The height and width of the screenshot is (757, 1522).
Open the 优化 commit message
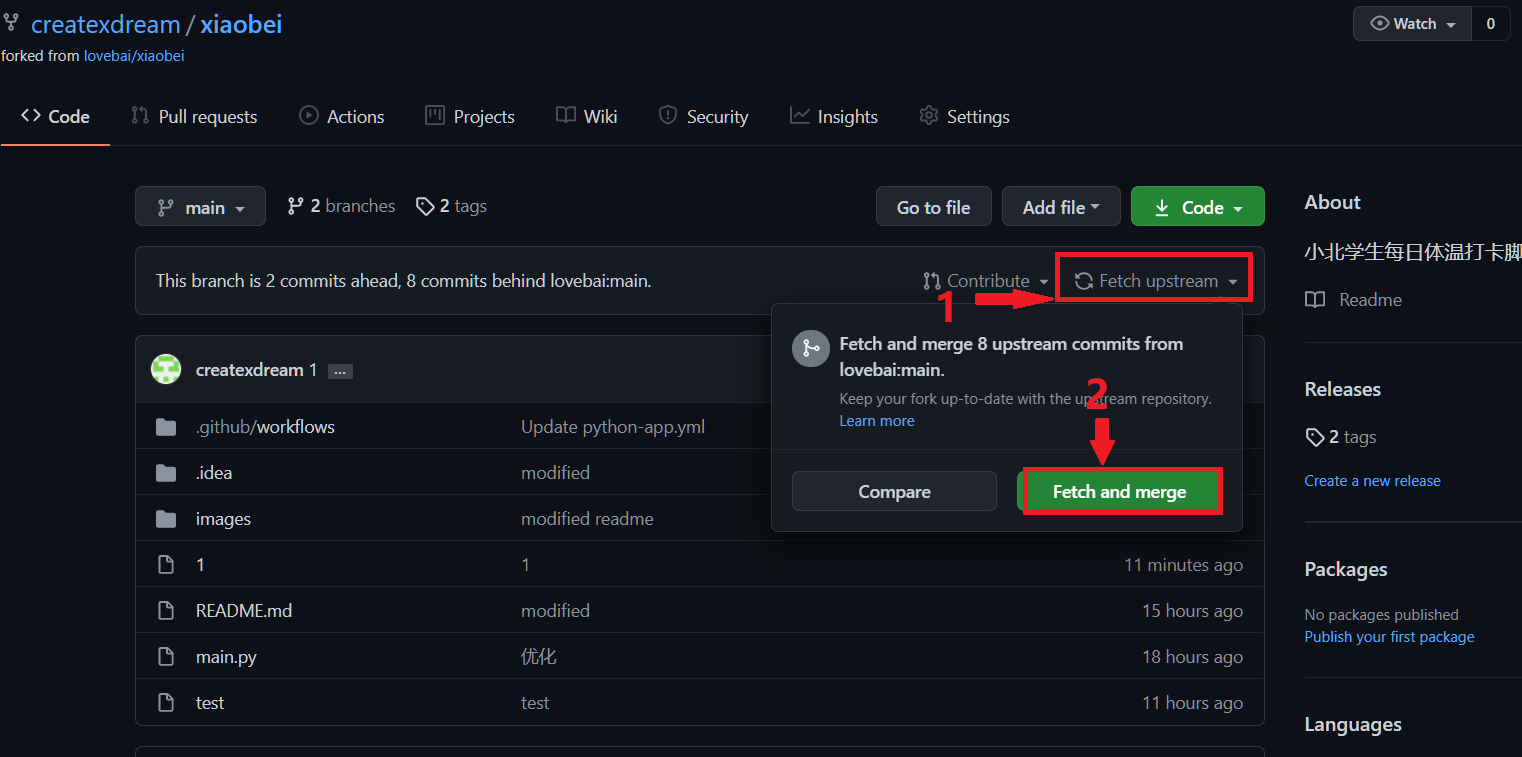539,657
